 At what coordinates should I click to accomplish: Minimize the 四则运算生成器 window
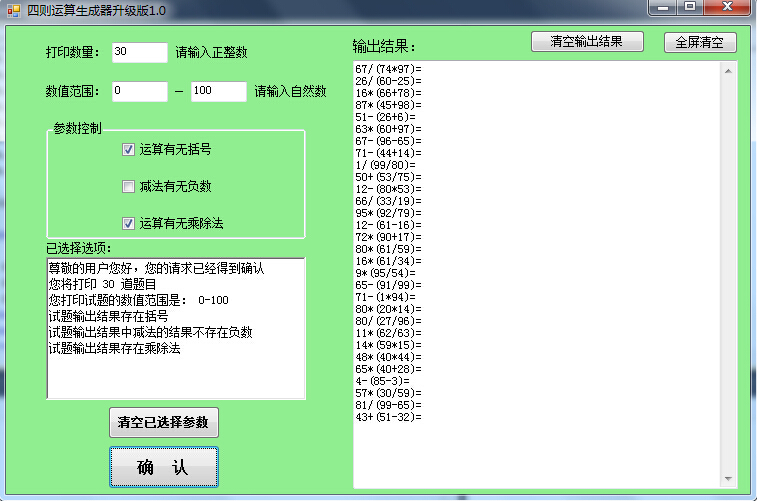pyautogui.click(x=663, y=8)
